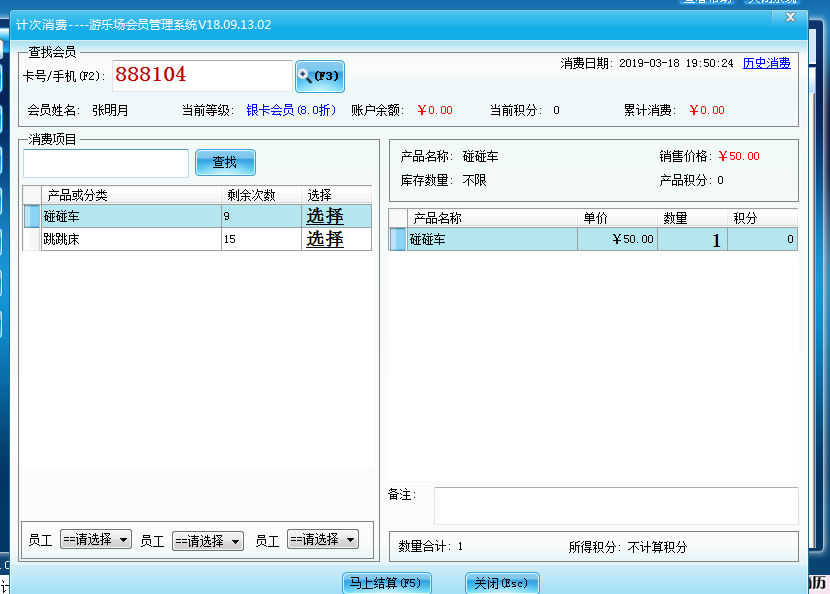Open the second 员工 dropdown

(x=208, y=541)
